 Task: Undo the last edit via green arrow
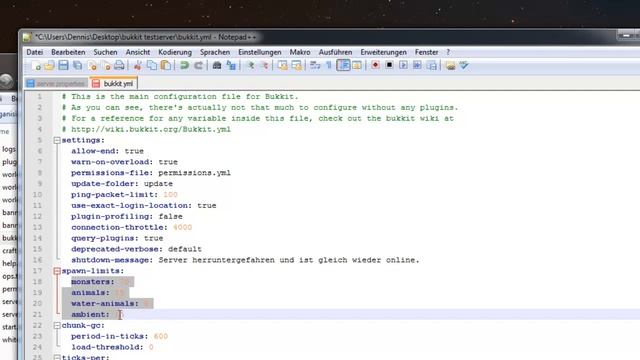pos(184,65)
